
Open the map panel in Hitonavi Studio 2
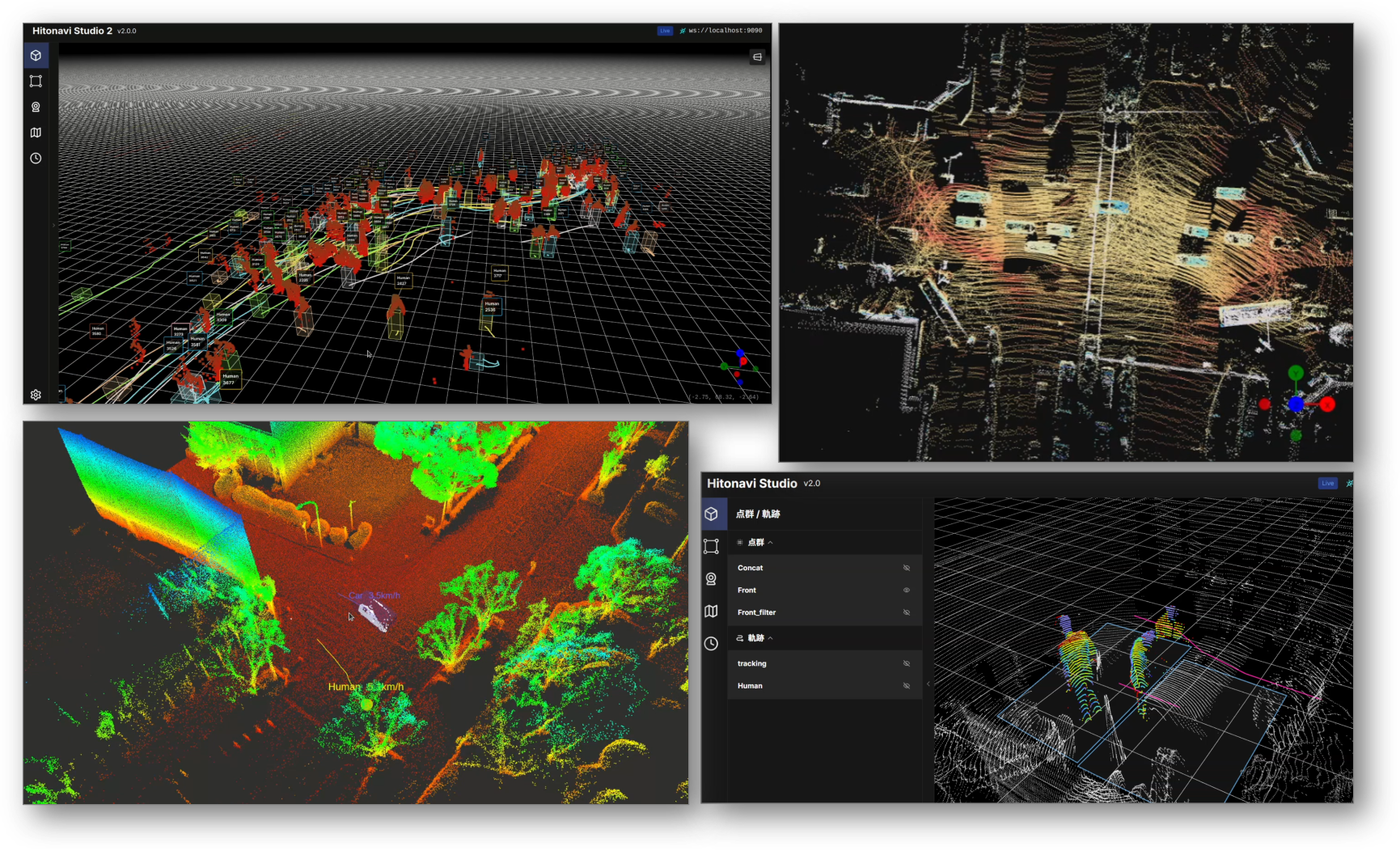point(36,133)
